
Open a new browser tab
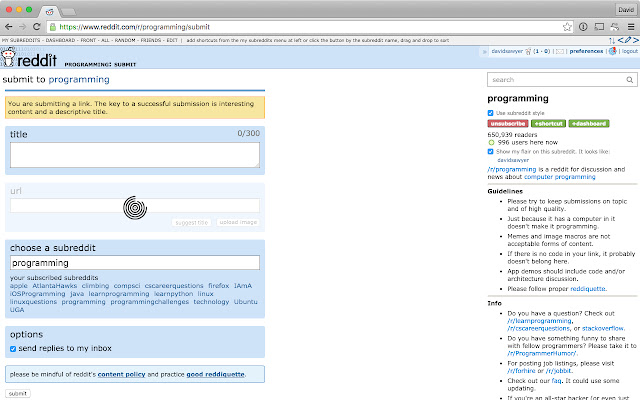(x=68, y=11)
